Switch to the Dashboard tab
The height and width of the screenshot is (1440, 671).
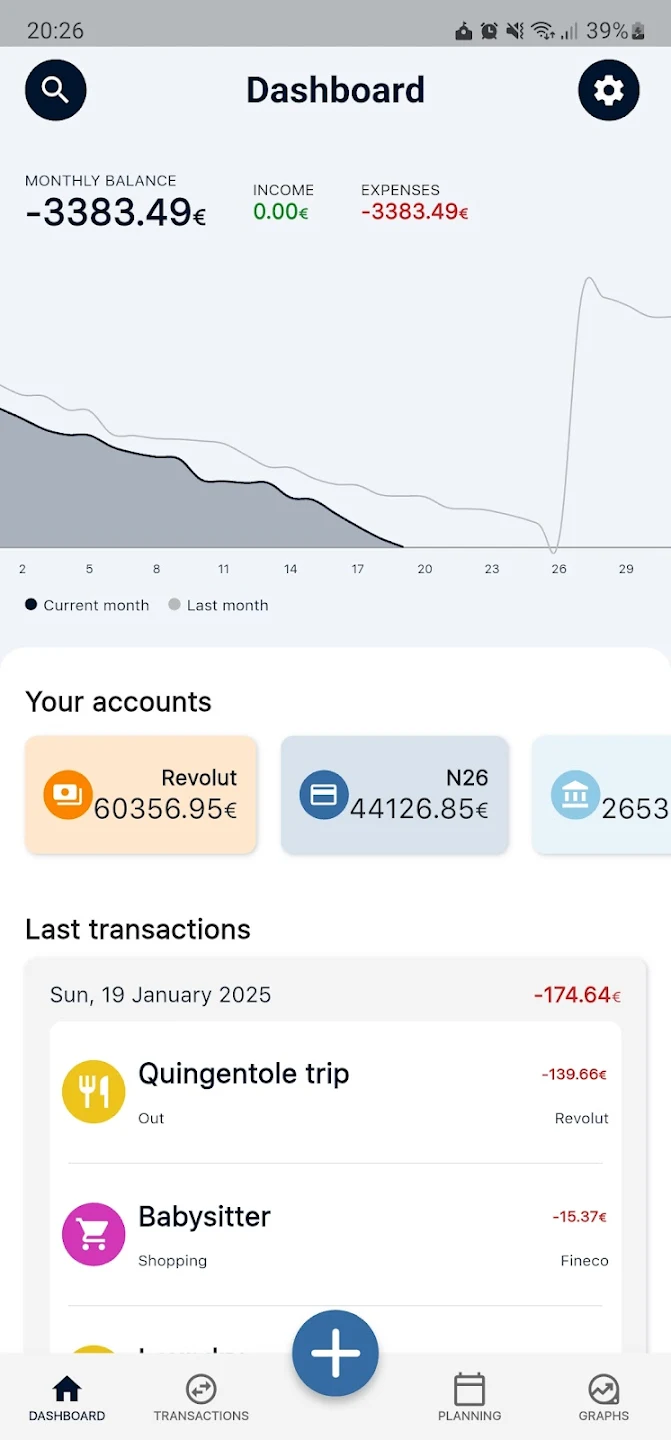click(67, 1397)
